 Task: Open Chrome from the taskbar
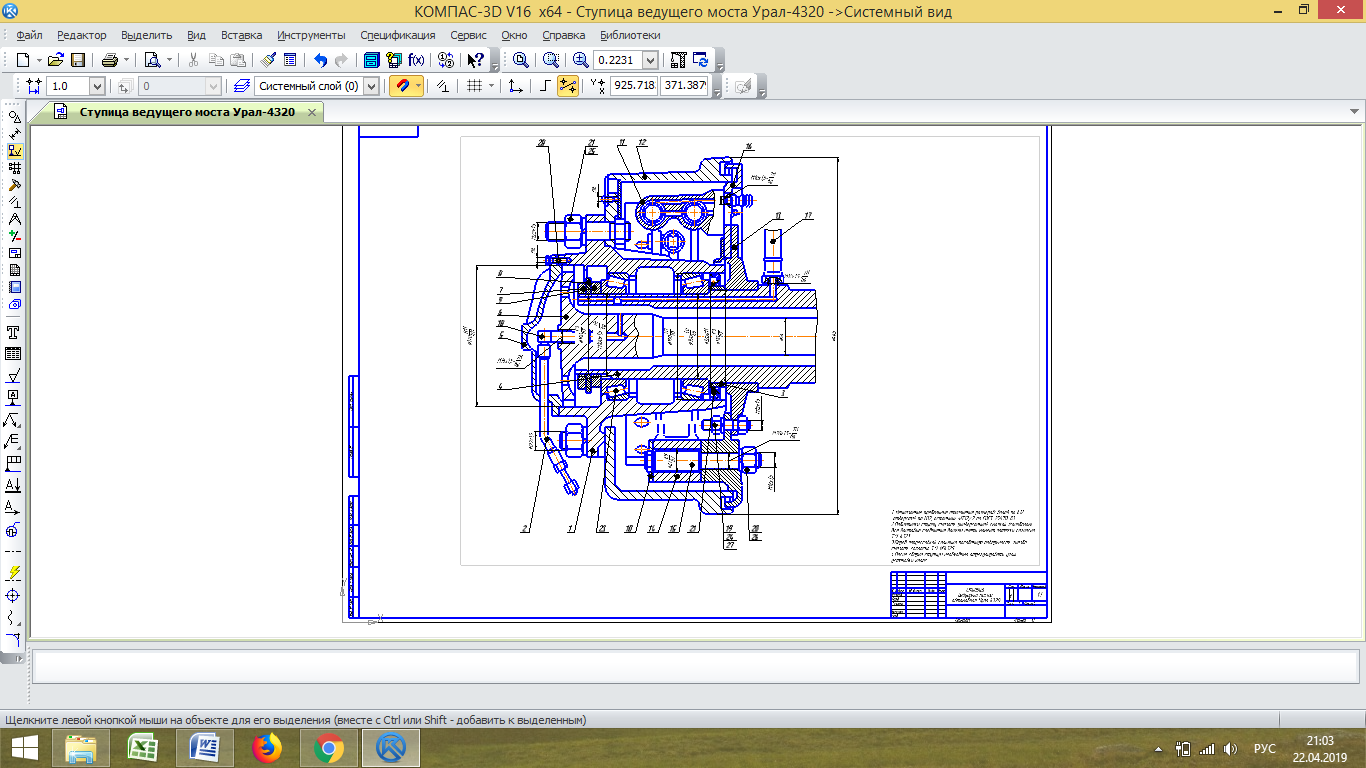pos(328,747)
